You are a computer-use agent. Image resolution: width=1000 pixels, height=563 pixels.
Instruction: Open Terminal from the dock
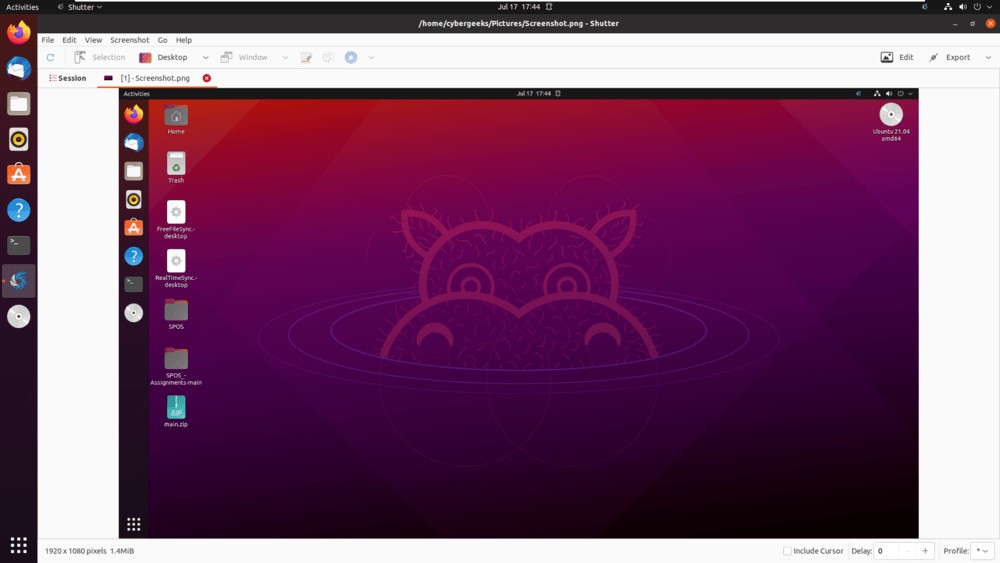[18, 245]
